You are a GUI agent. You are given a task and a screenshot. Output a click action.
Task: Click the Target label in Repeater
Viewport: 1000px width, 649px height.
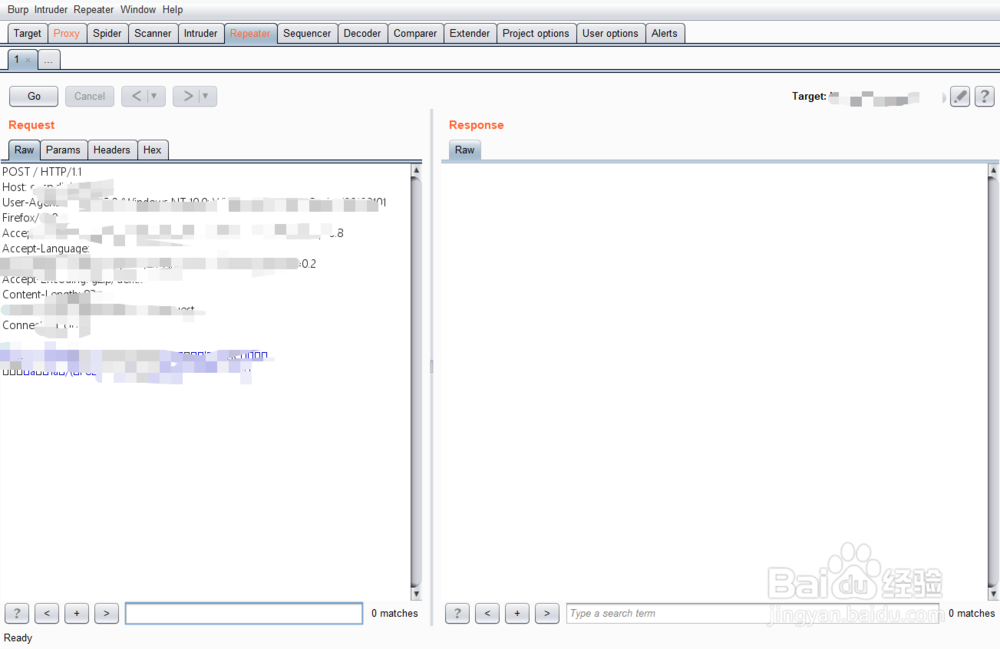point(809,96)
